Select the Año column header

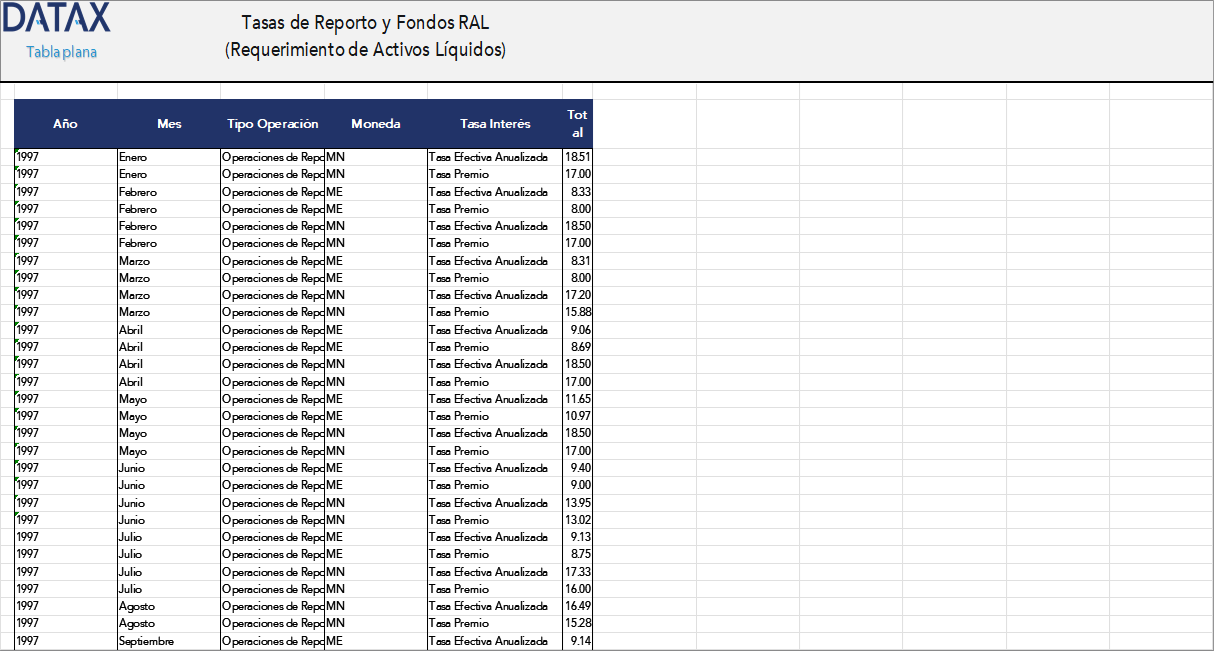(65, 124)
